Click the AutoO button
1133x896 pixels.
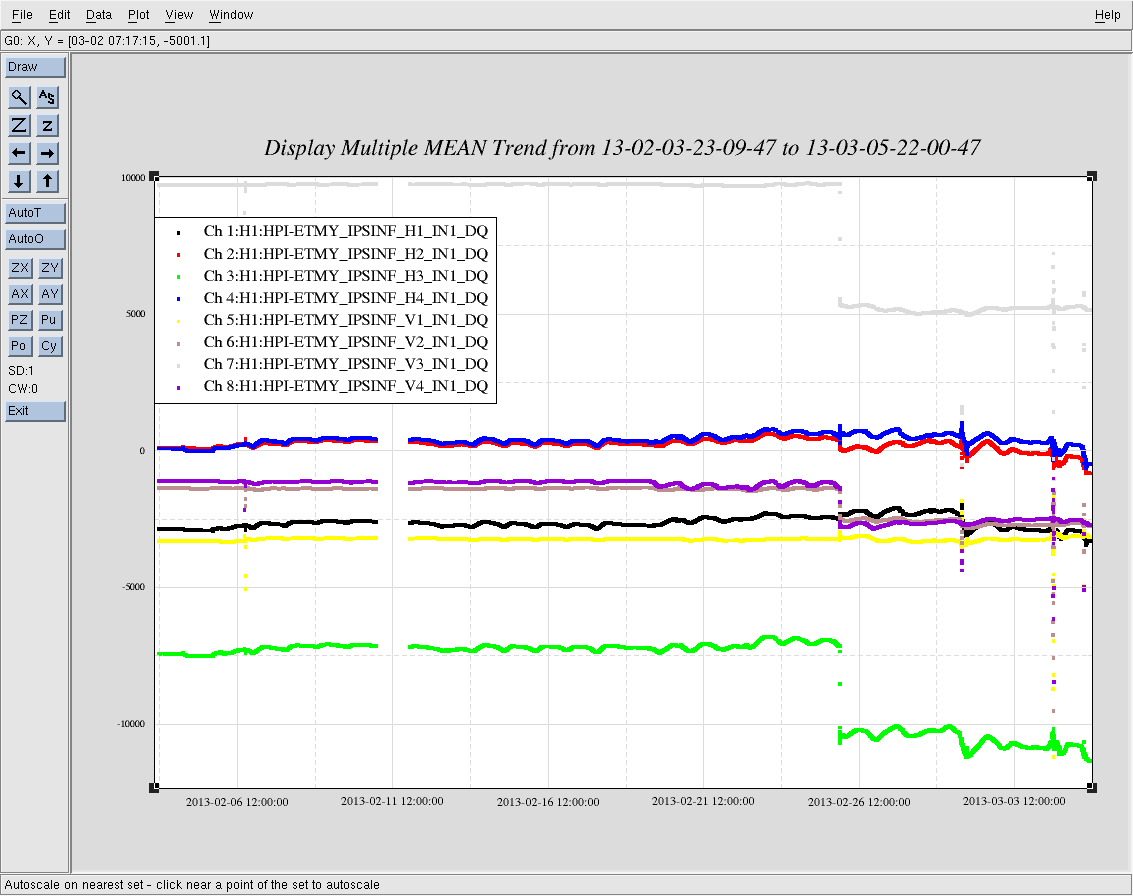[x=35, y=239]
